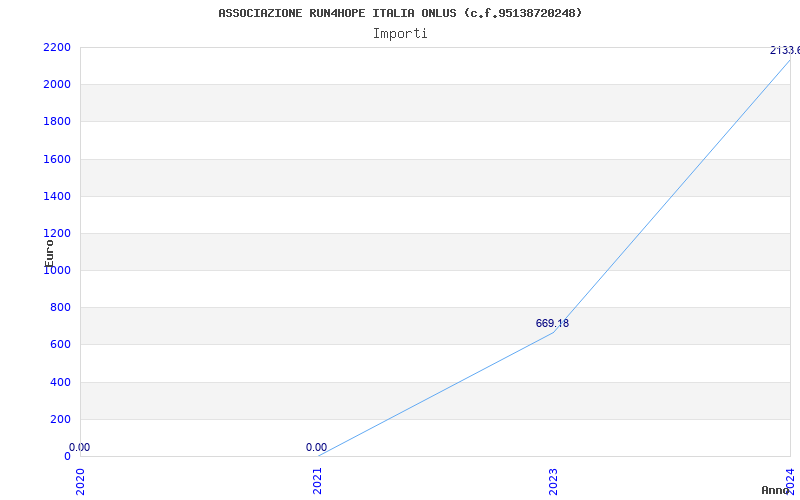Click the 1600 y-axis tick label
The height and width of the screenshot is (500, 800).
[x=57, y=159]
